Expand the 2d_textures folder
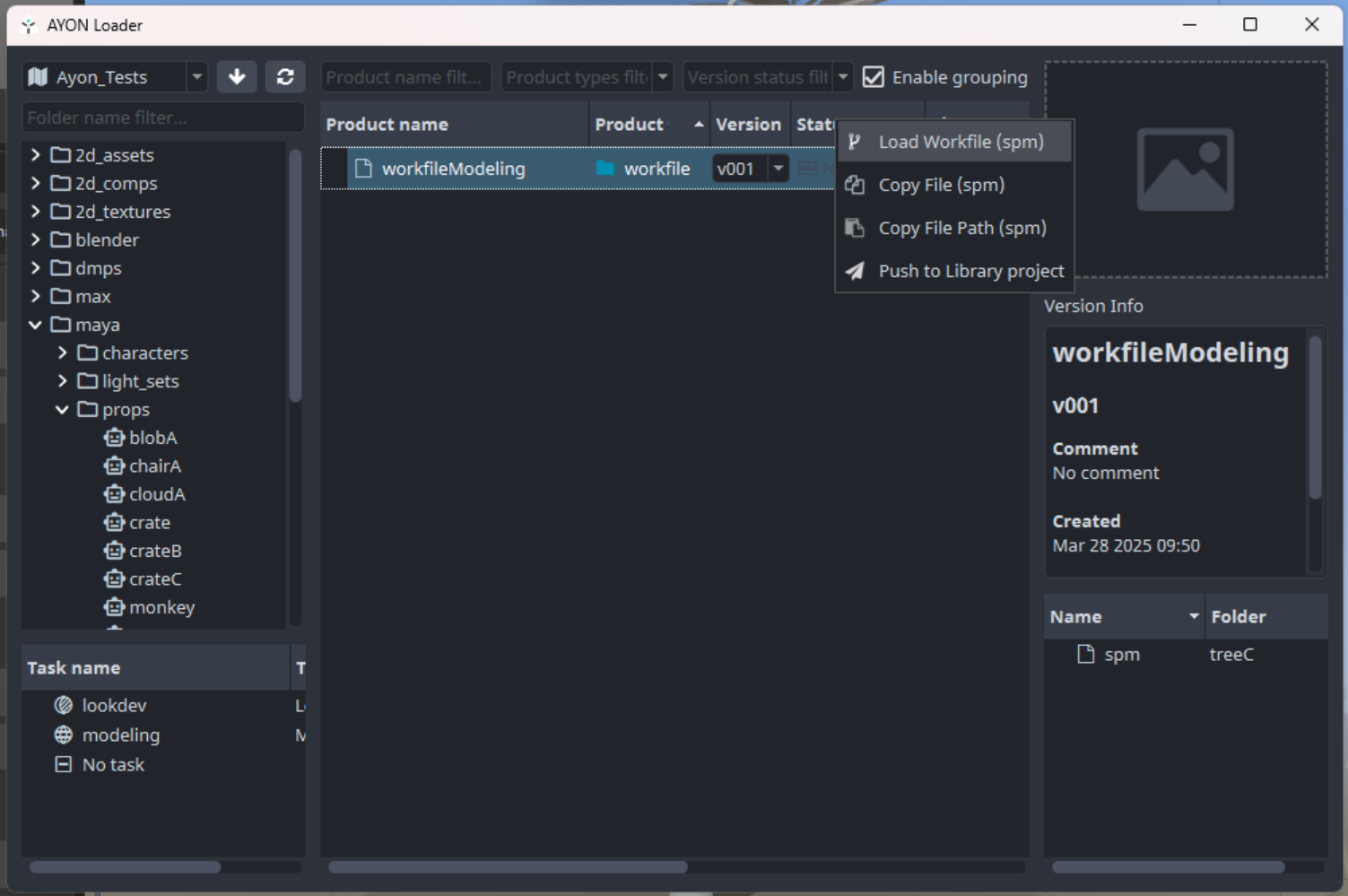Screen dimensions: 1348x896 36,212
